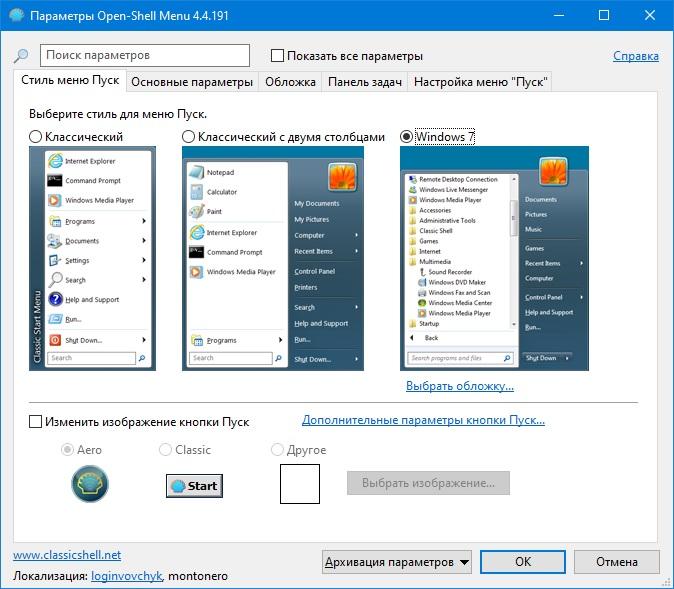Click the Aero shell start button image
Viewport: 674px width, 589px height.
[x=90, y=484]
